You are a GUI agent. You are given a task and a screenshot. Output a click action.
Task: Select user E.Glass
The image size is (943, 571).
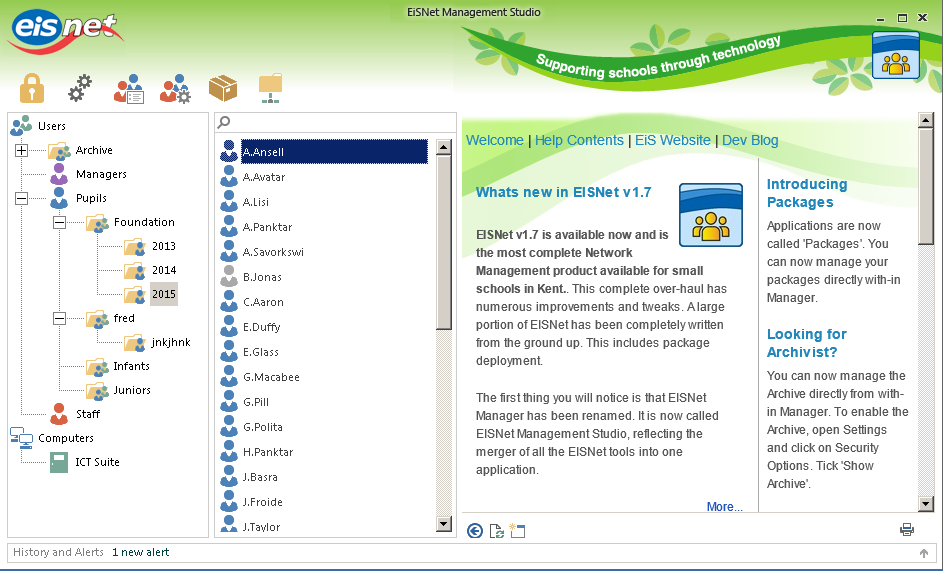(x=260, y=352)
